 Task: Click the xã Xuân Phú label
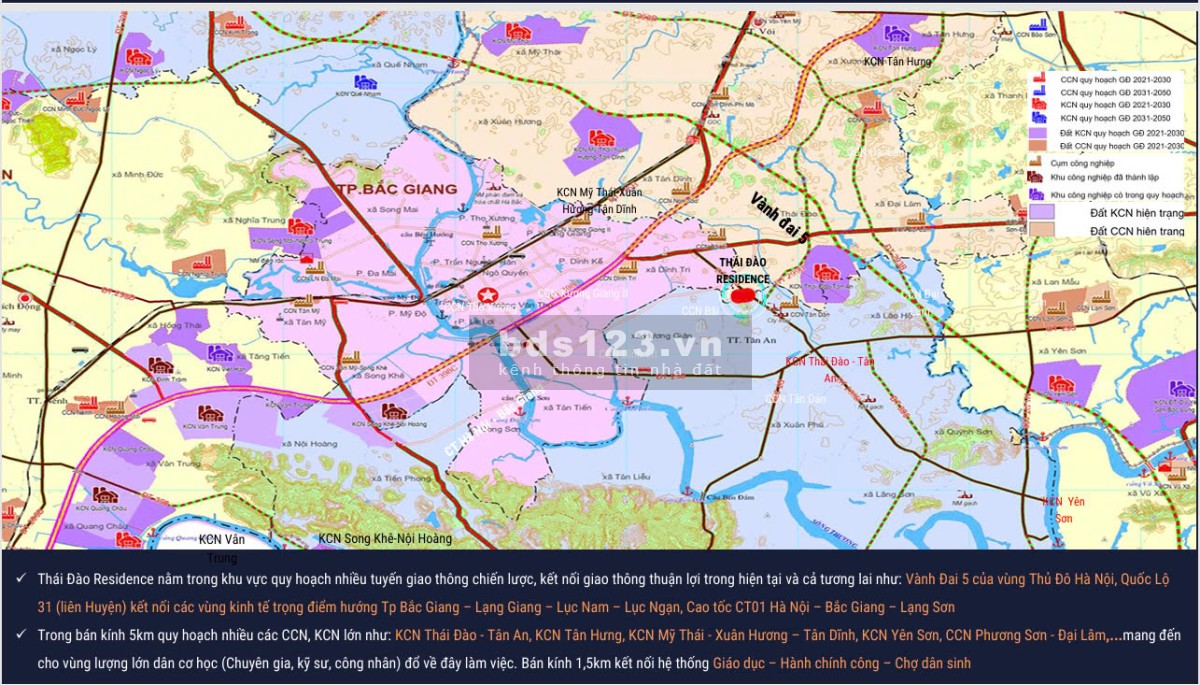coord(798,424)
